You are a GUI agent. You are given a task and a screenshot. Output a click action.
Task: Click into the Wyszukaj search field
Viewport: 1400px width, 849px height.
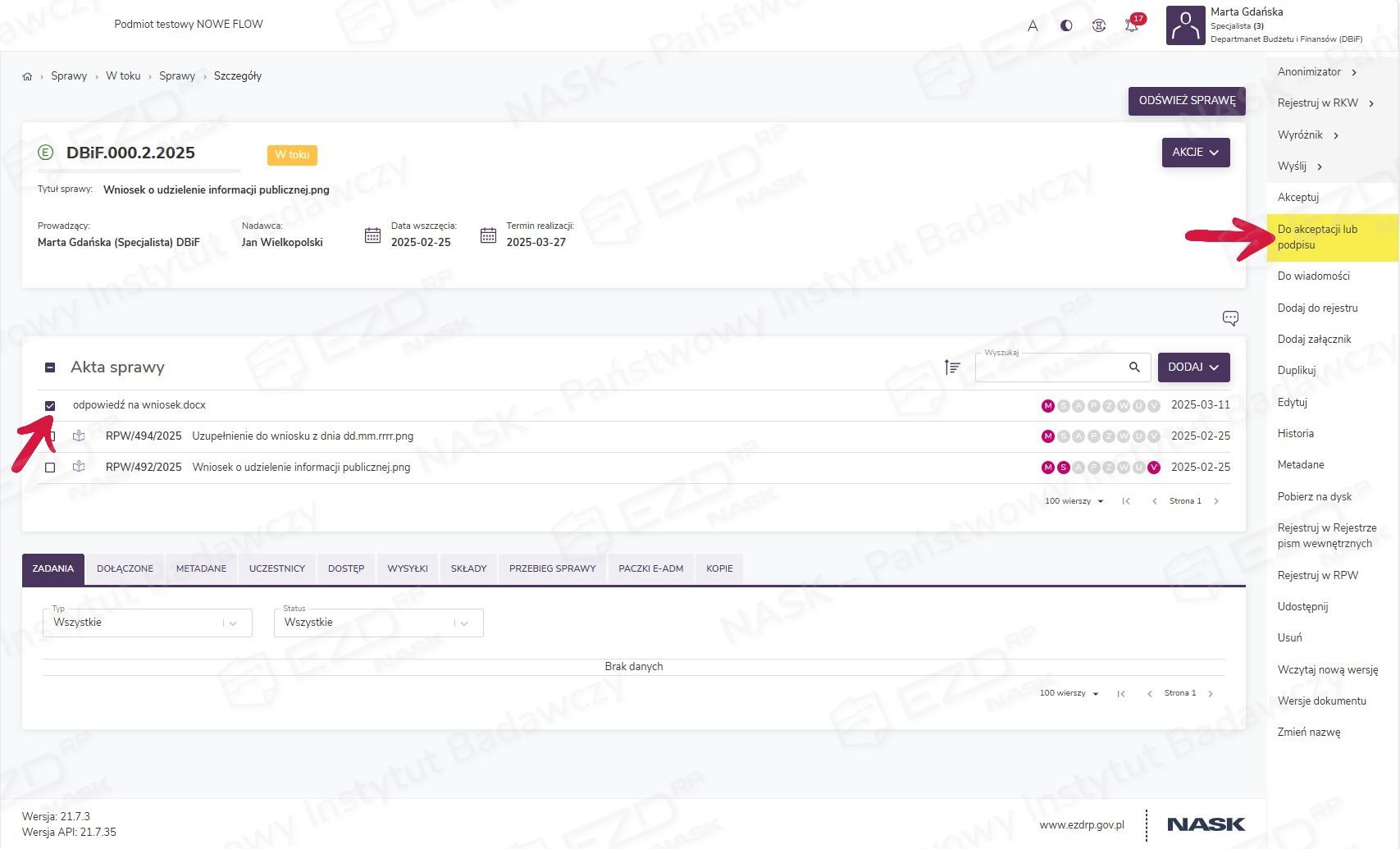[1050, 368]
